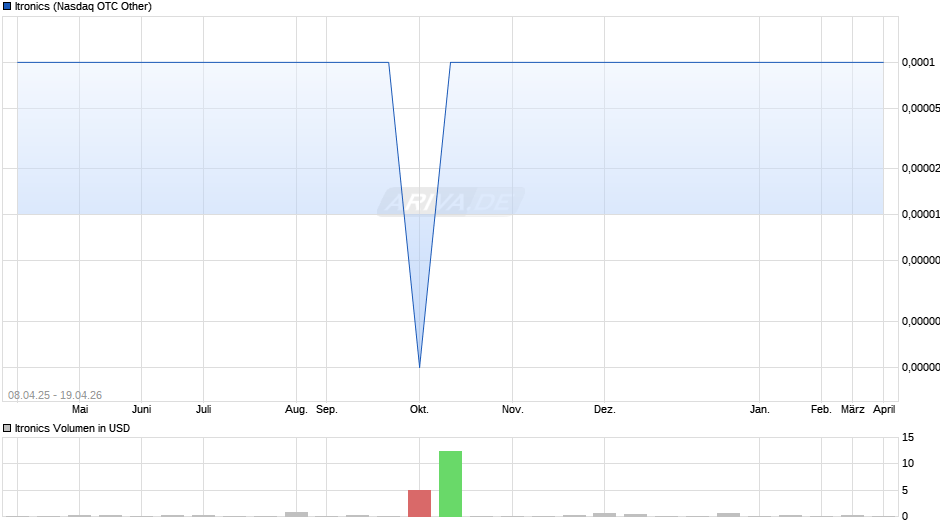Click the '0,00005' price axis value
Image resolution: width=940 pixels, height=526 pixels.
[921, 108]
